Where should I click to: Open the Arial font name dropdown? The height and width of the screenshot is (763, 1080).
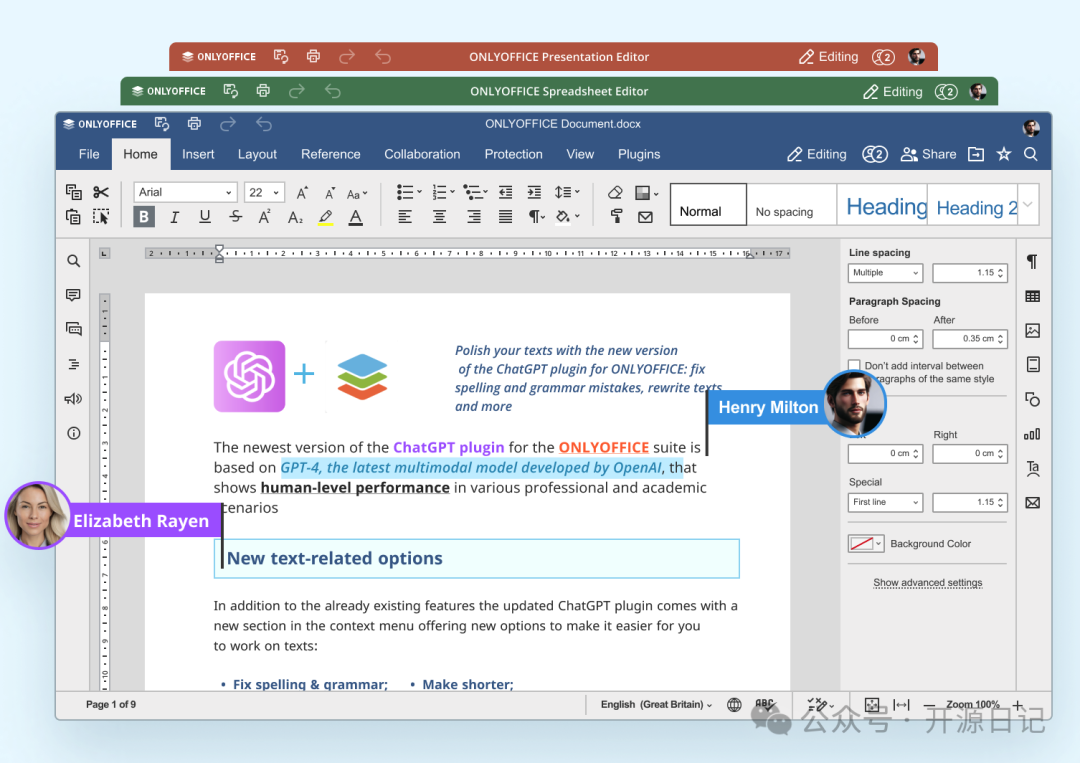185,192
